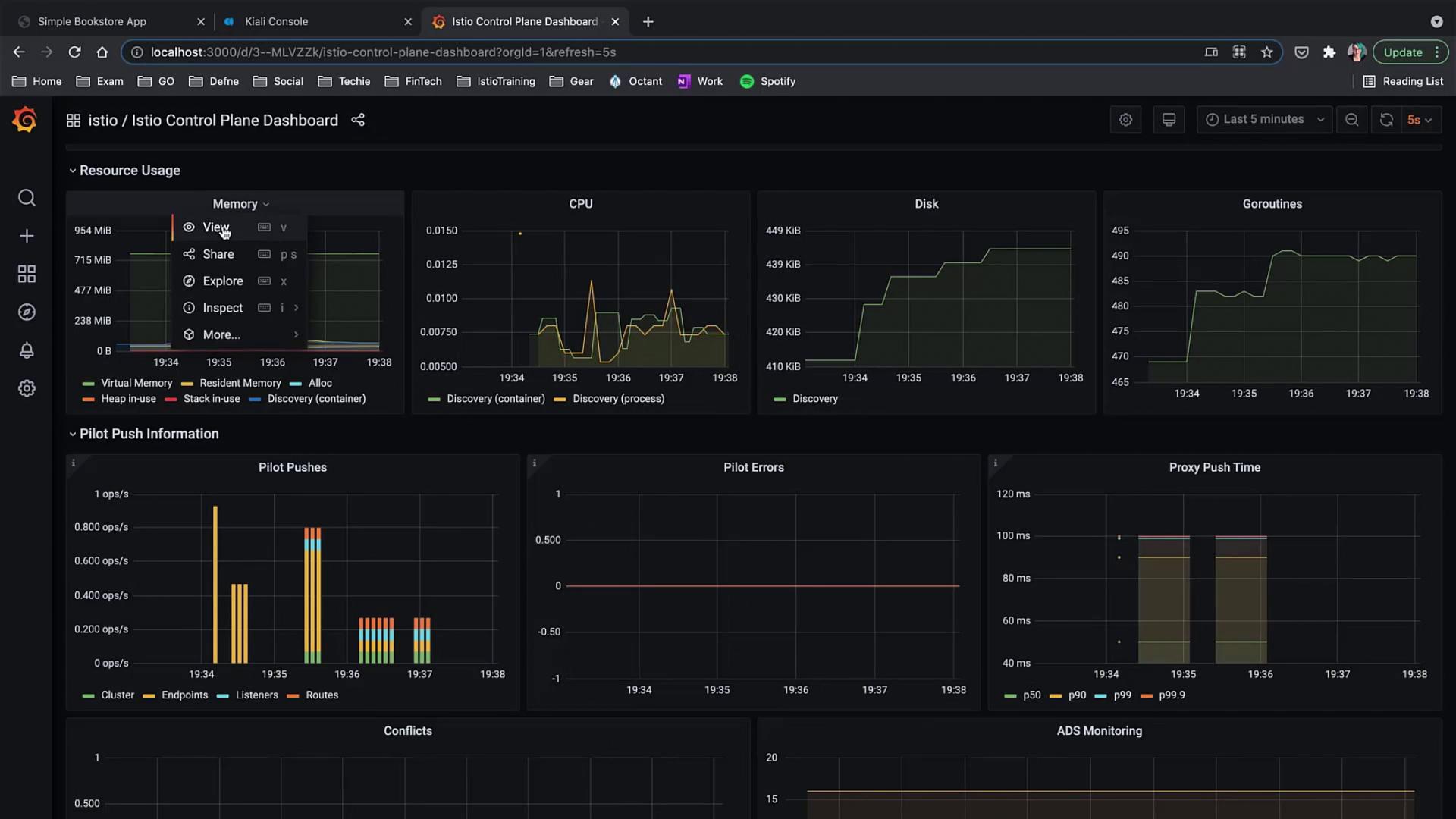Click the Discovery (process) legend color swatch
1456x819 pixels.
560,400
